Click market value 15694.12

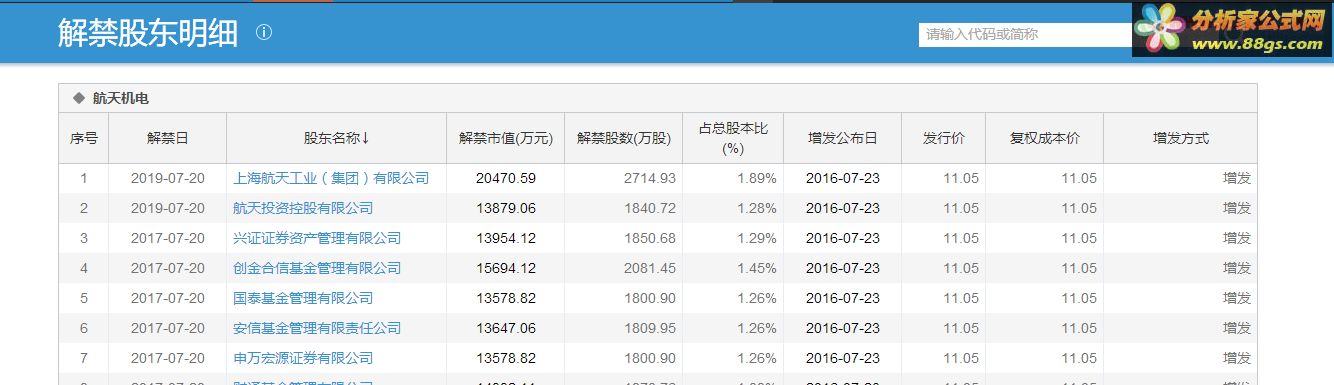(506, 268)
